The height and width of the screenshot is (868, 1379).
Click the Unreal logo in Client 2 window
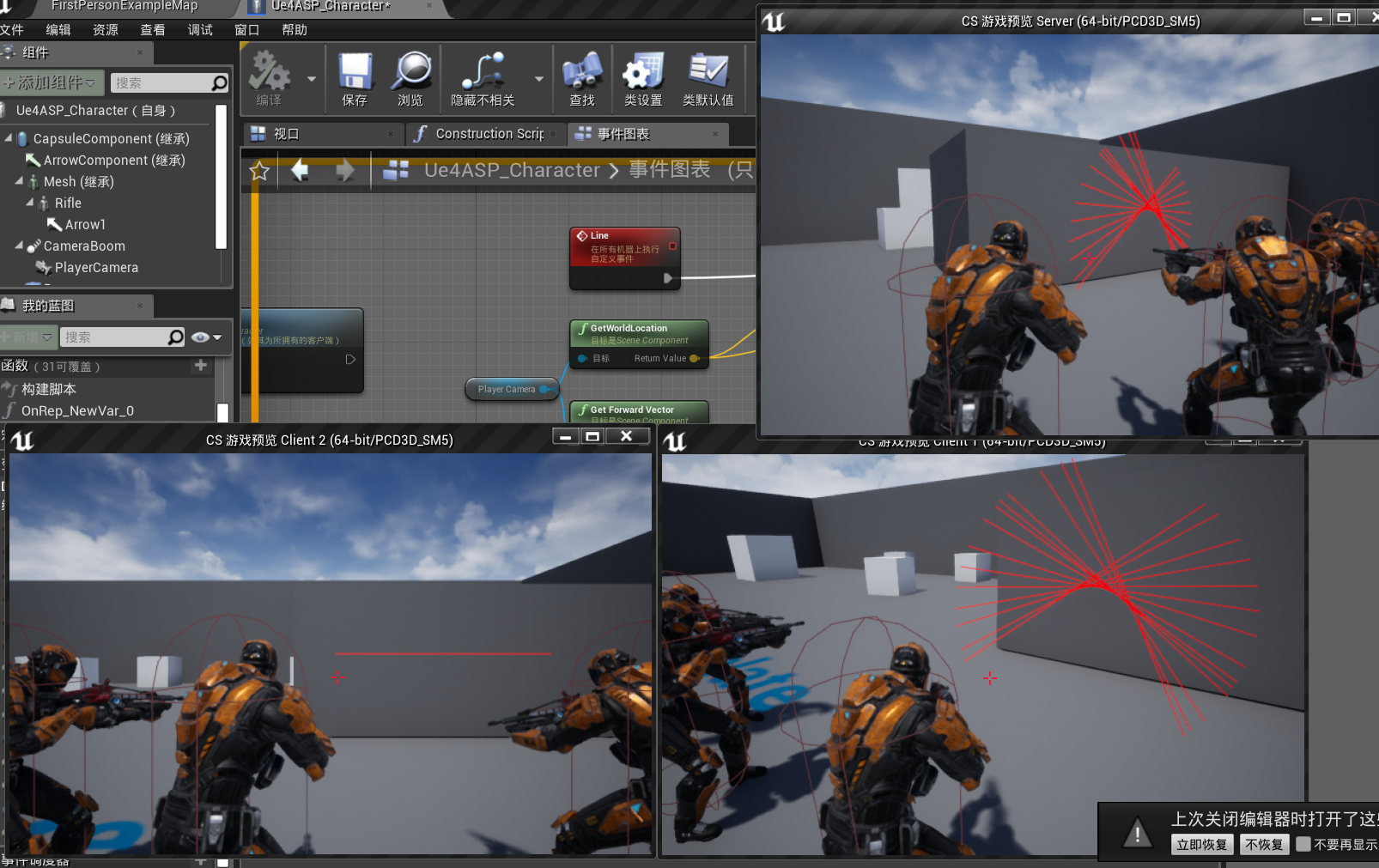[x=22, y=440]
